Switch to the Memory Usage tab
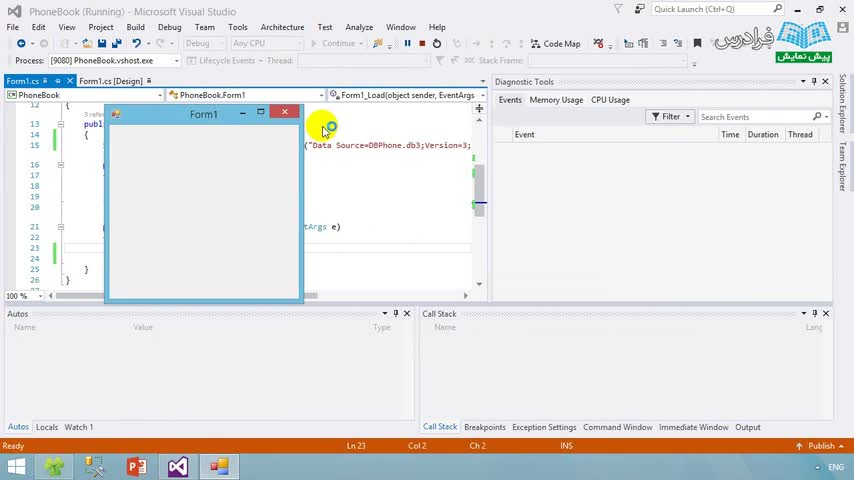Screen dimensions: 854x480 [556, 100]
